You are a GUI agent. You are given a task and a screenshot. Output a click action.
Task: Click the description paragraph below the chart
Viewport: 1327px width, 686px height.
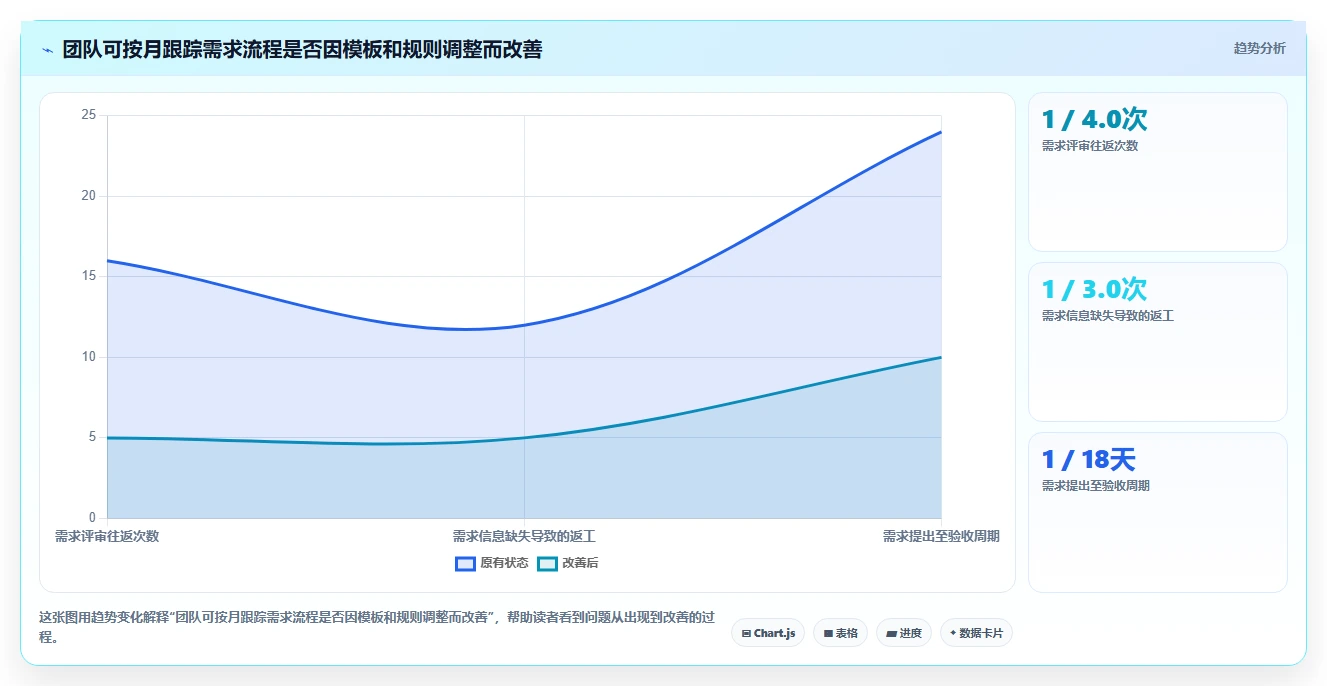click(376, 627)
